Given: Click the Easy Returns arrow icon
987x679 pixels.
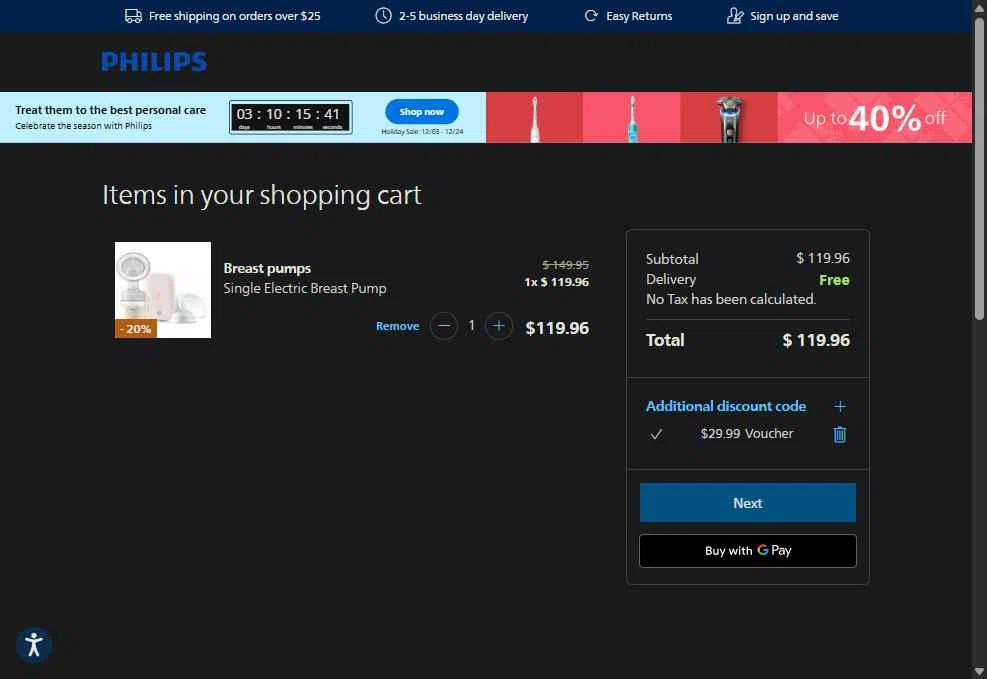Looking at the screenshot, I should (590, 16).
